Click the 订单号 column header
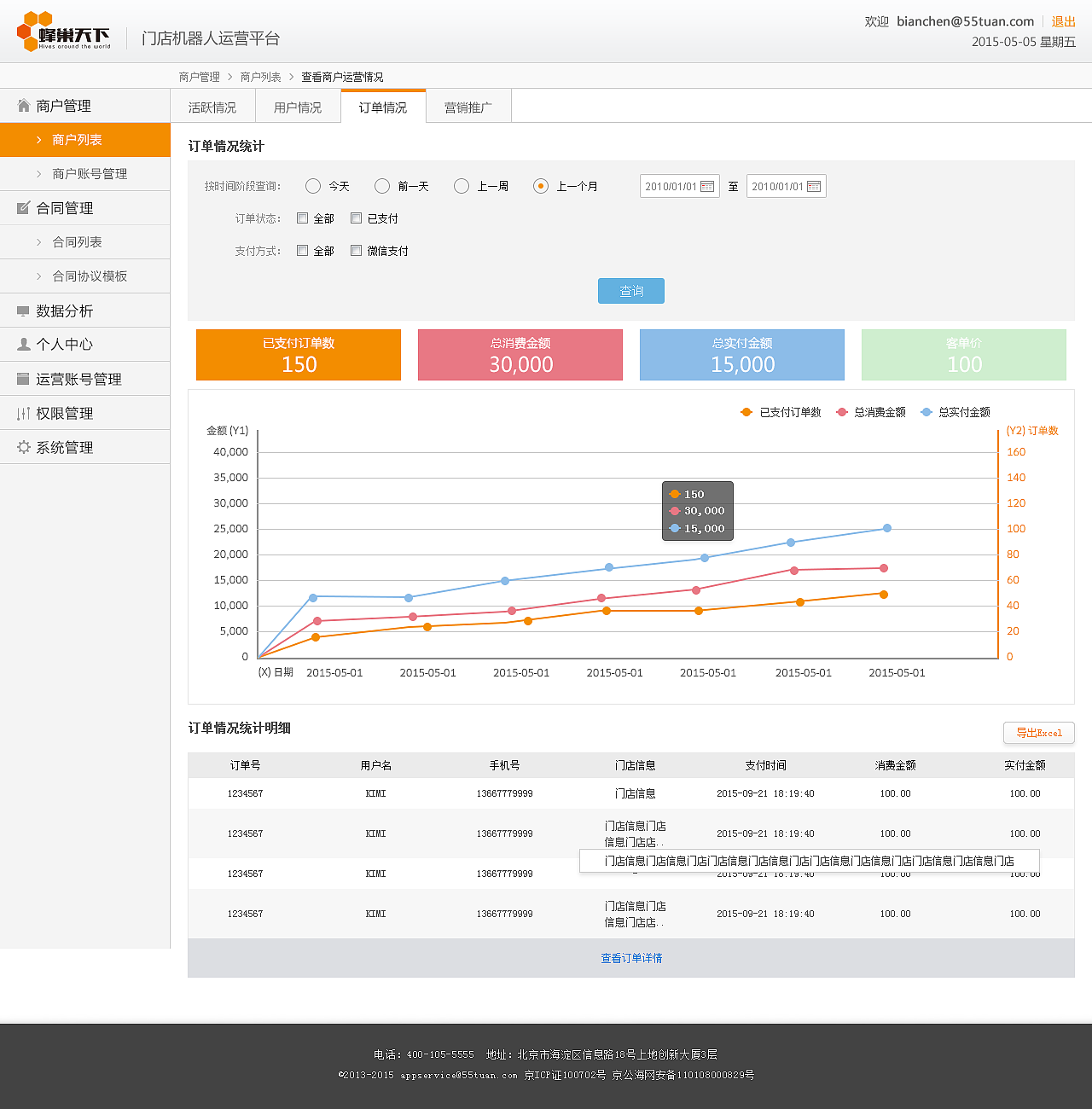Screen dimensions: 1092x1109 coord(245,765)
